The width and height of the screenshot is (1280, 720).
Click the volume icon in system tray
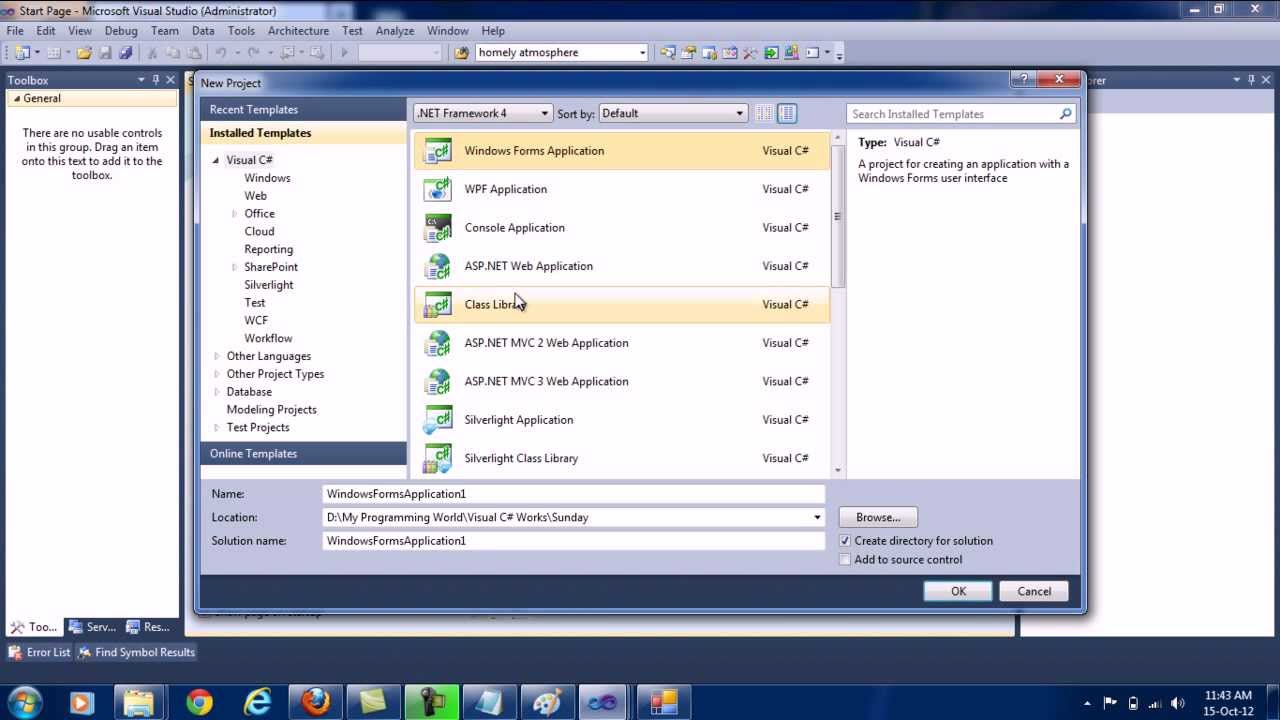1177,703
